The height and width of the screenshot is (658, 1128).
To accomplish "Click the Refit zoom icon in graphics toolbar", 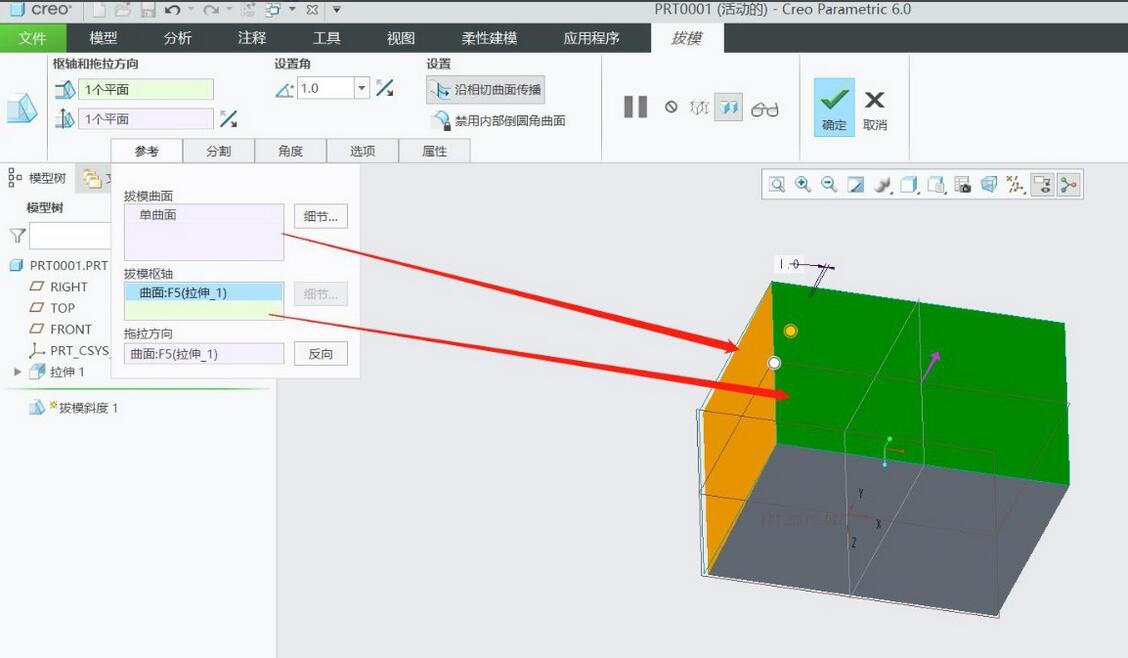I will click(777, 185).
